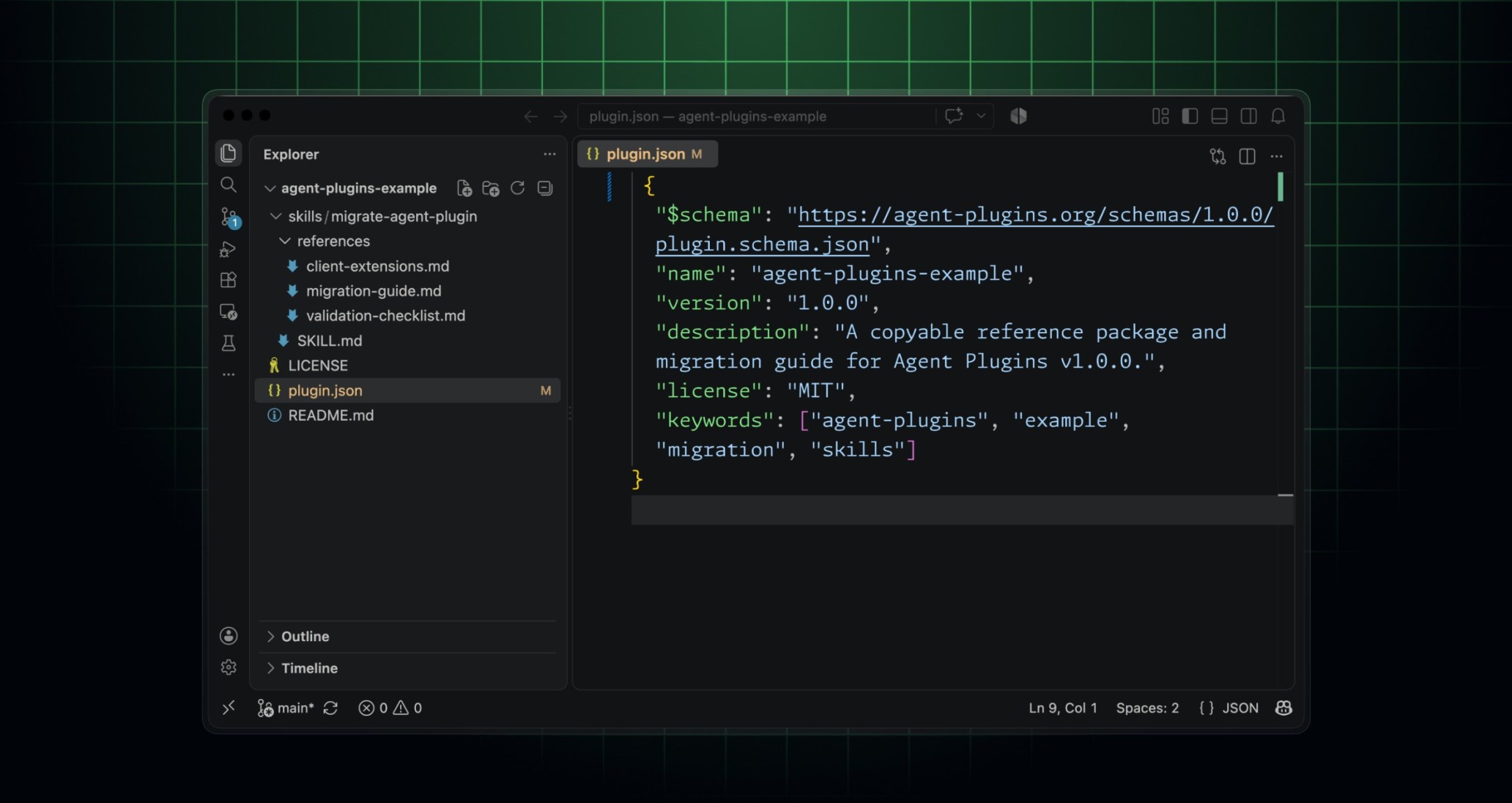Collapse the skills/migrate-agent-plugin folder
Screen dimensions: 1512x803
click(275, 216)
